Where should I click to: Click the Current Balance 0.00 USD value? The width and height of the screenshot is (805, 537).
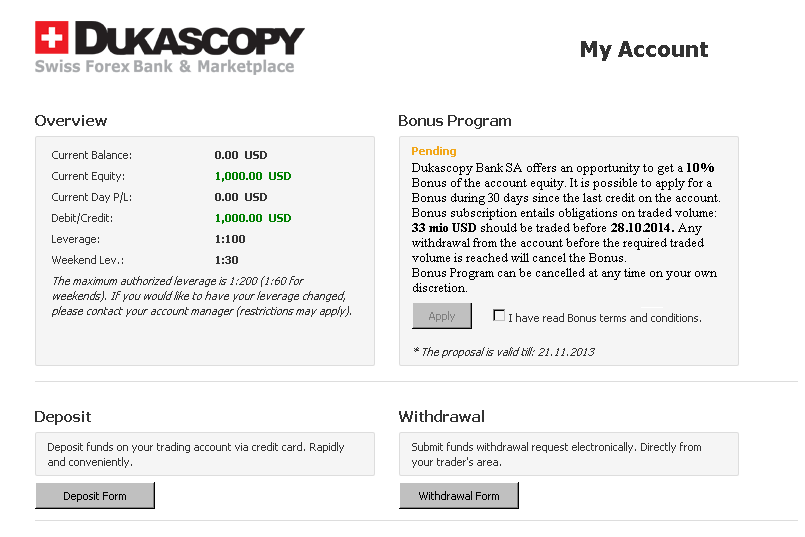[241, 155]
